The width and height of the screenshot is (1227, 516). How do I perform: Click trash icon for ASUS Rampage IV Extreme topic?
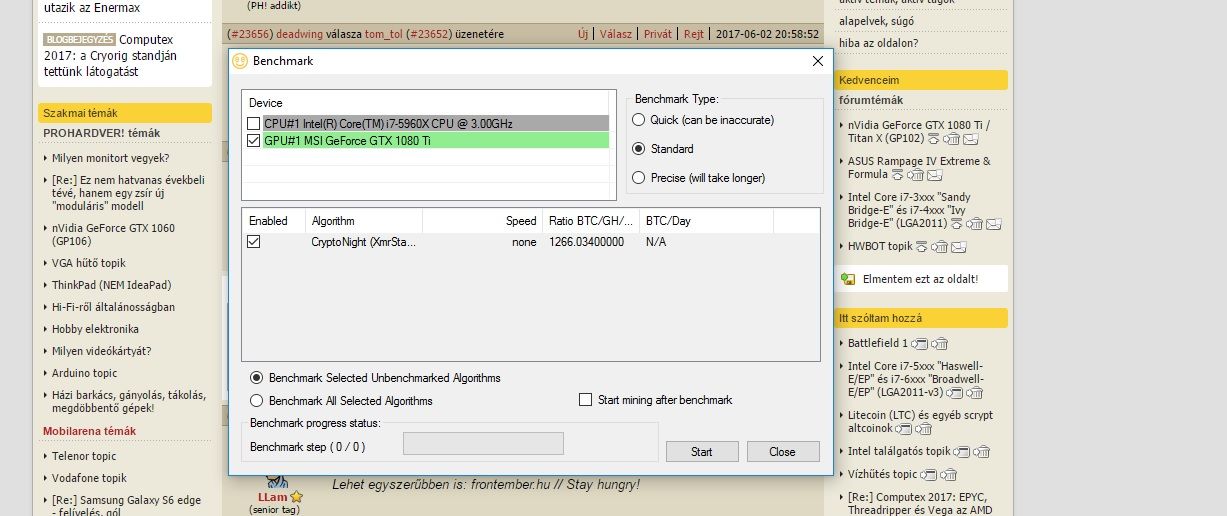916,175
